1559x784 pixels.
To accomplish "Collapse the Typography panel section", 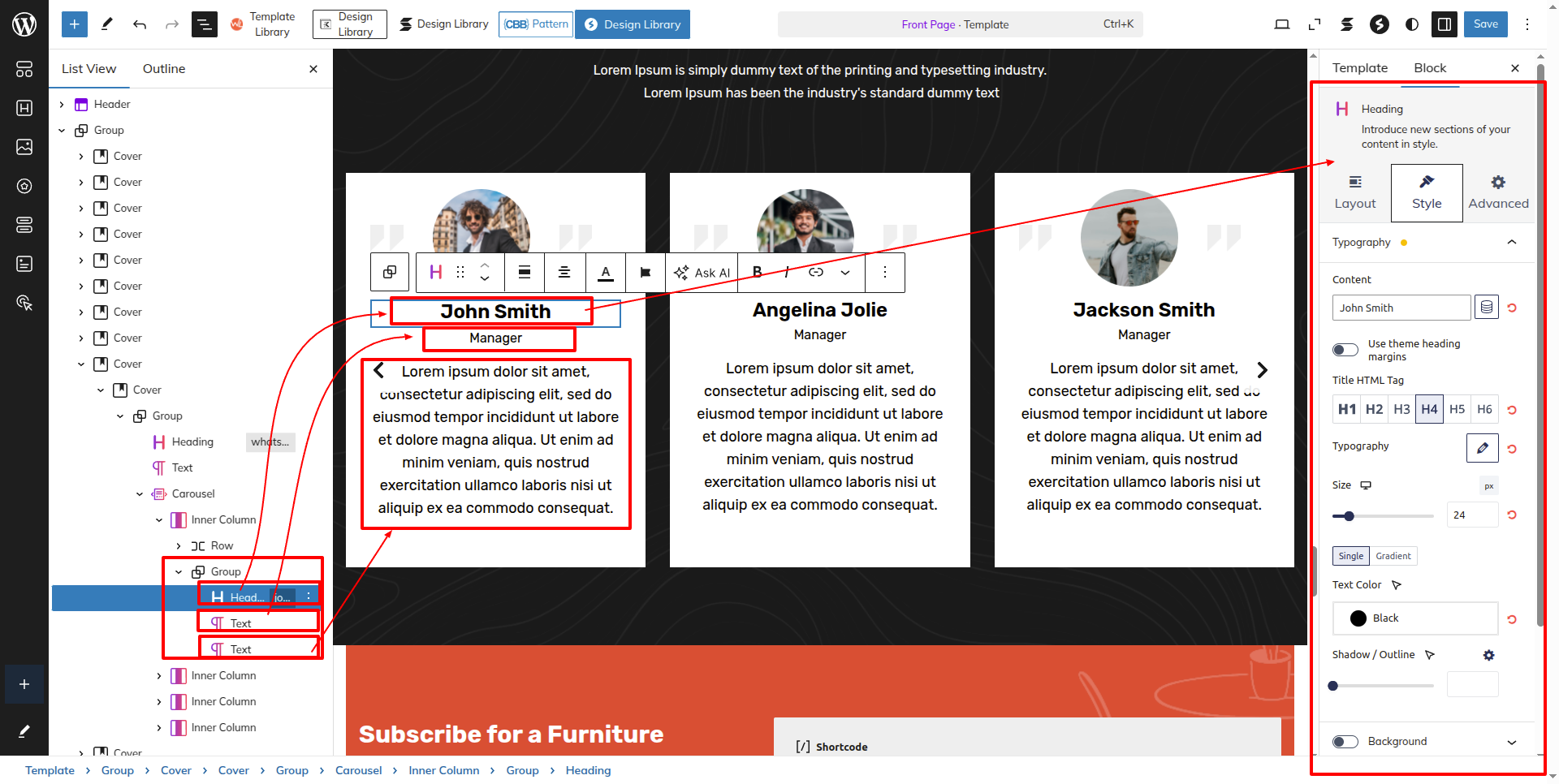I will click(1511, 243).
